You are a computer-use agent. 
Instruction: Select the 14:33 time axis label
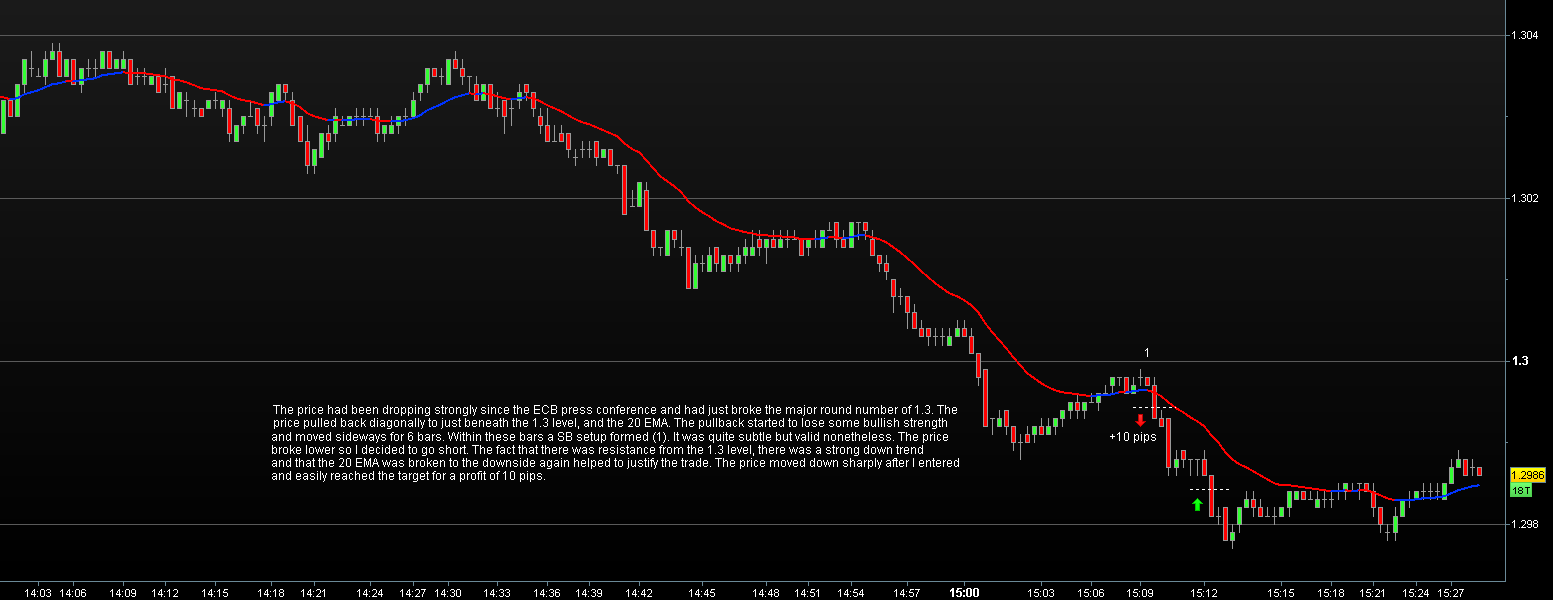pyautogui.click(x=497, y=593)
